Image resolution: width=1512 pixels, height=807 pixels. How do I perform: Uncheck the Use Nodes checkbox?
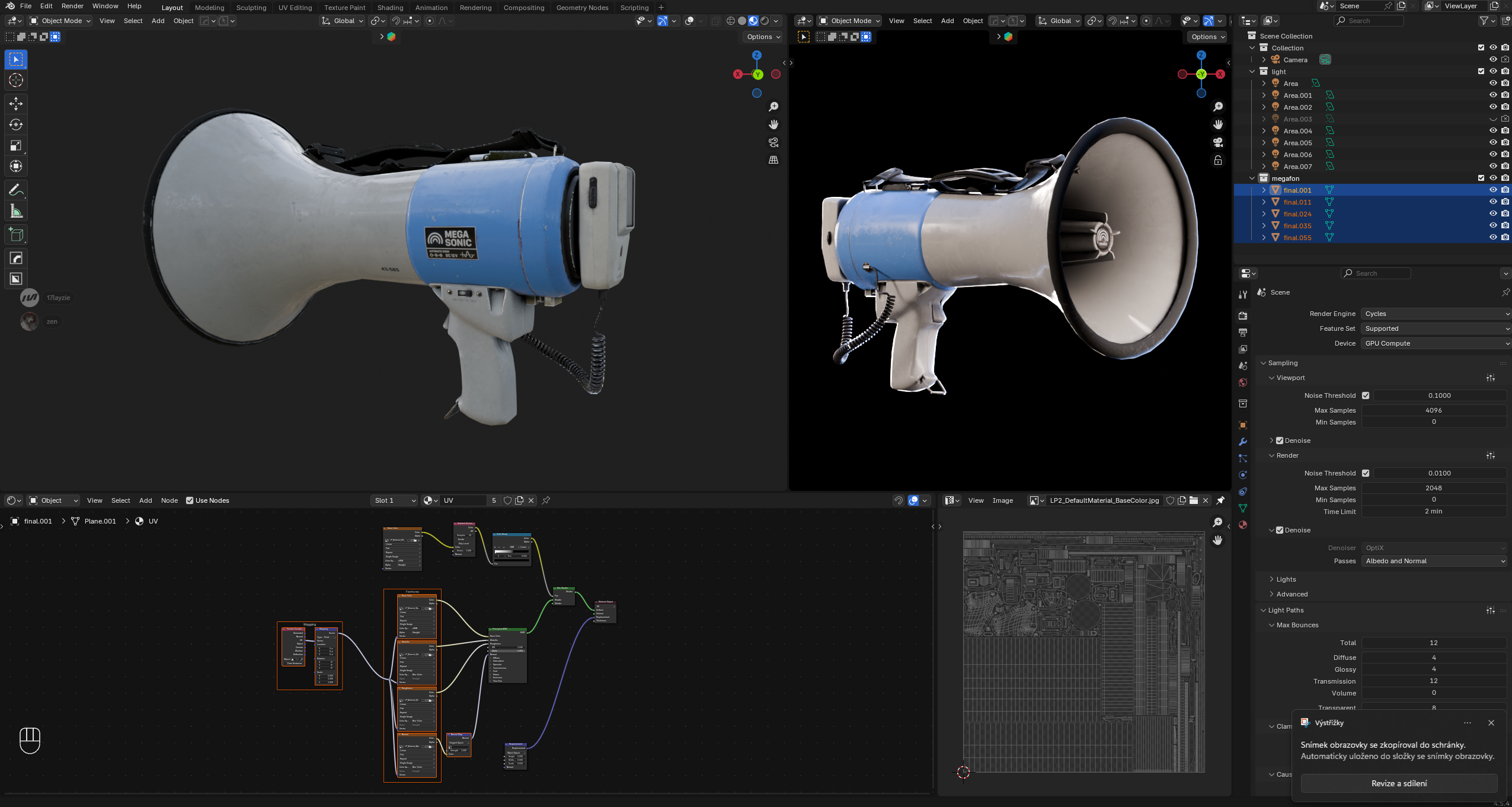click(190, 500)
